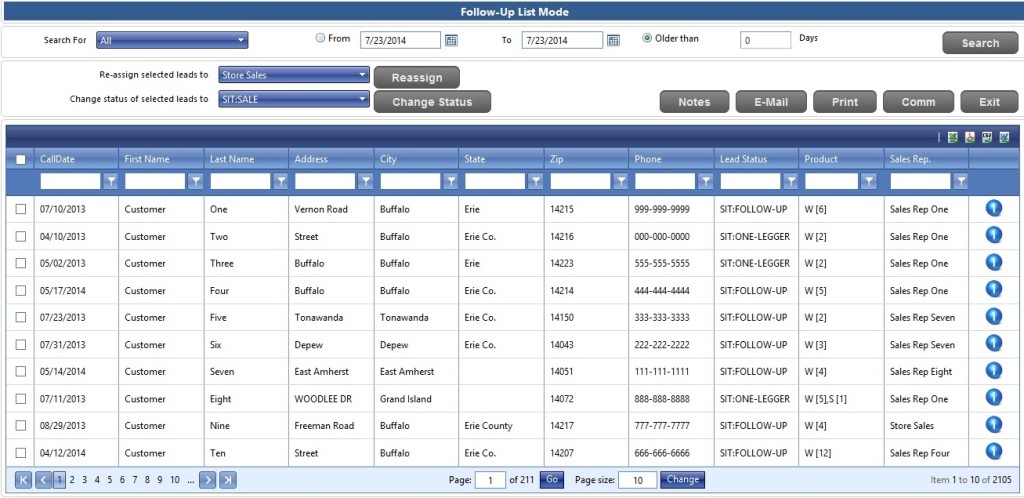Open filter options for CallDate column

pos(111,181)
